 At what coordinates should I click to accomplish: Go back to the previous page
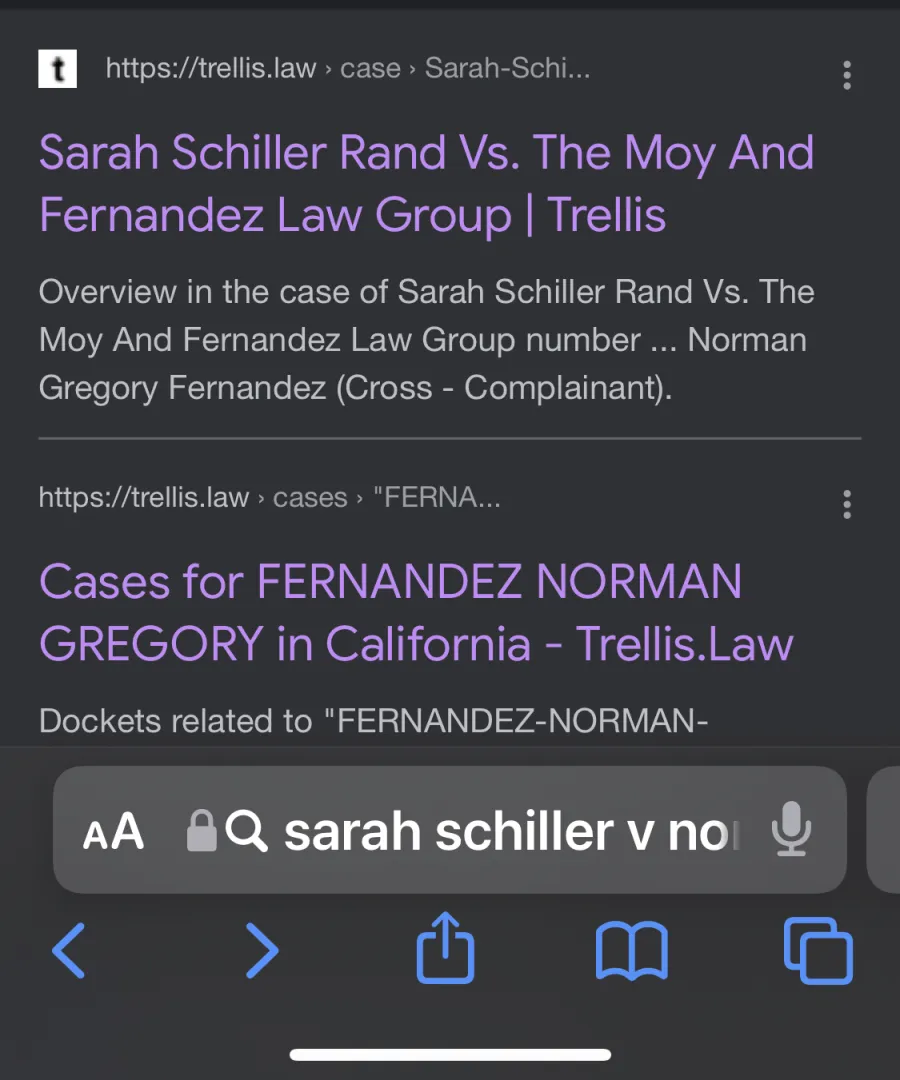pyautogui.click(x=69, y=950)
